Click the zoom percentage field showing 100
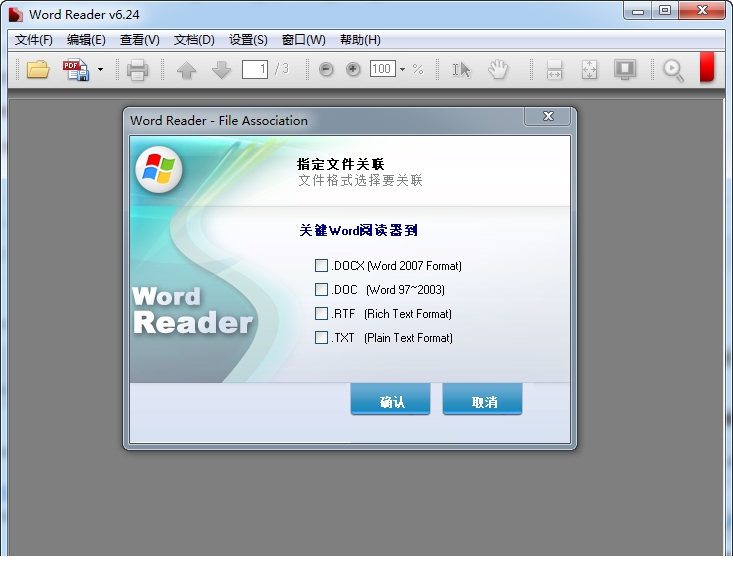 [x=382, y=69]
